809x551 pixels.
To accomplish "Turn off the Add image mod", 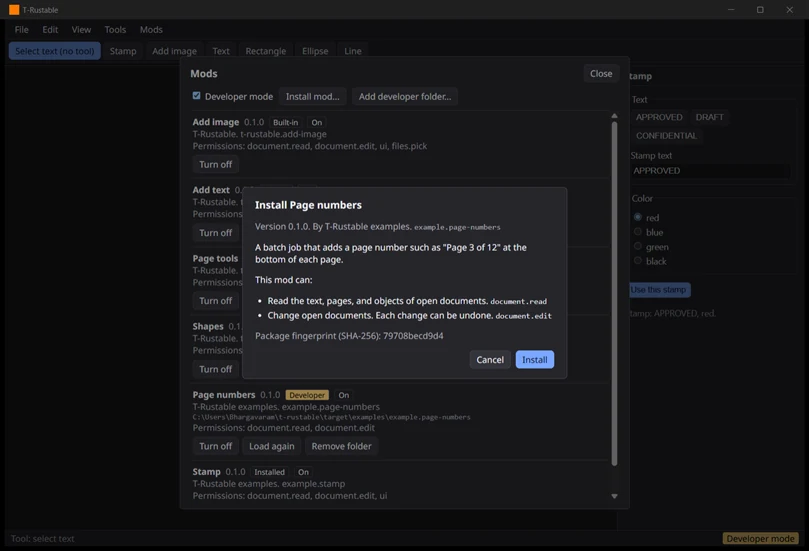I will click(216, 165).
